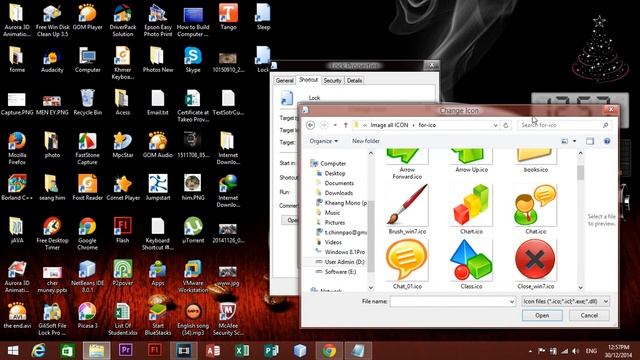Select the Chat.ico file icon
Screen dimensions: 640x360
536,205
